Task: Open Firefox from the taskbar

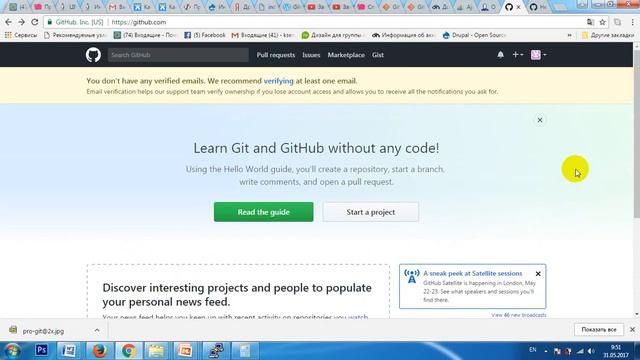Action: [x=99, y=351]
